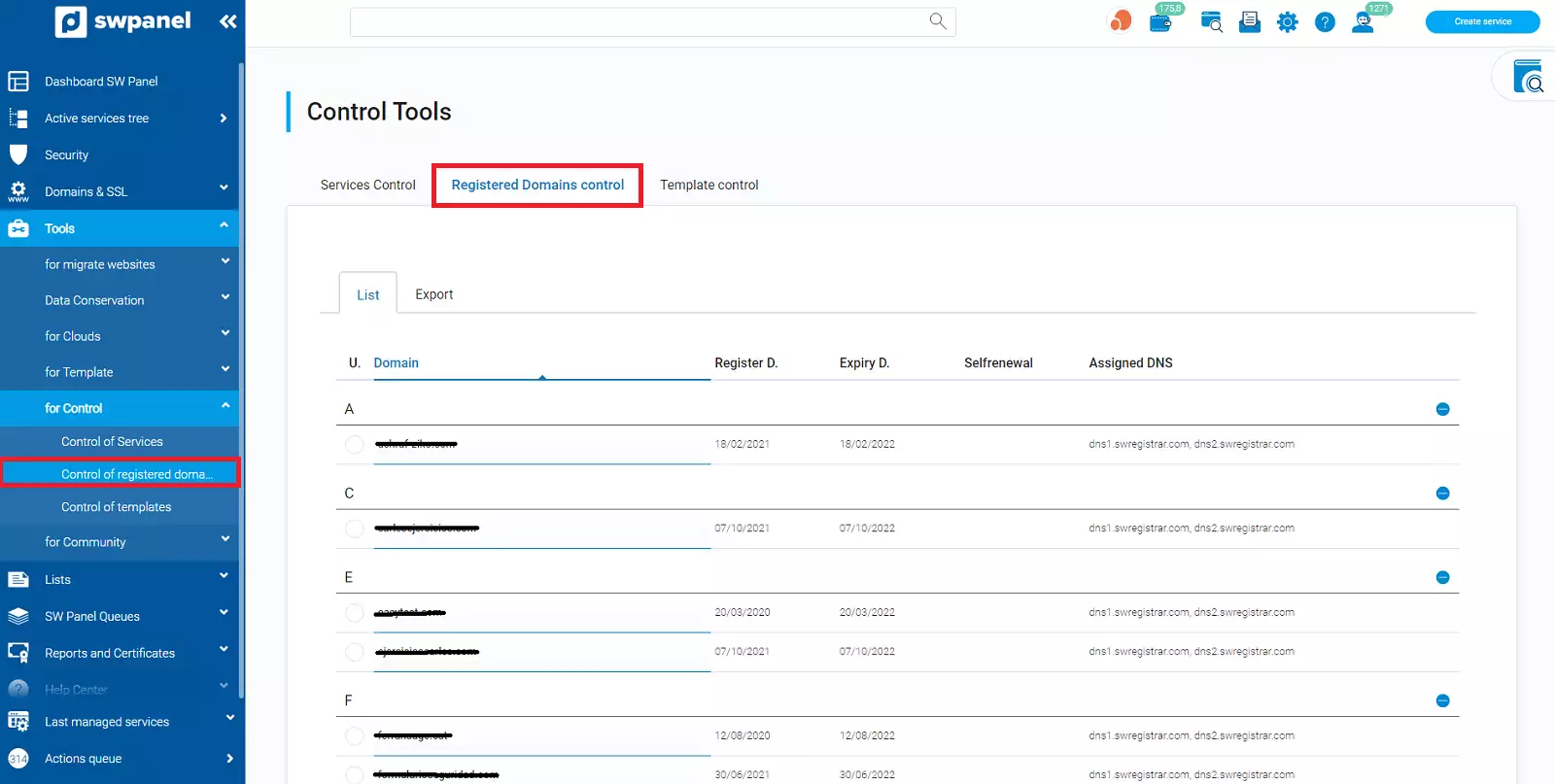Collapse group A with the minus button
Image resolution: width=1555 pixels, height=784 pixels.
pyautogui.click(x=1442, y=409)
